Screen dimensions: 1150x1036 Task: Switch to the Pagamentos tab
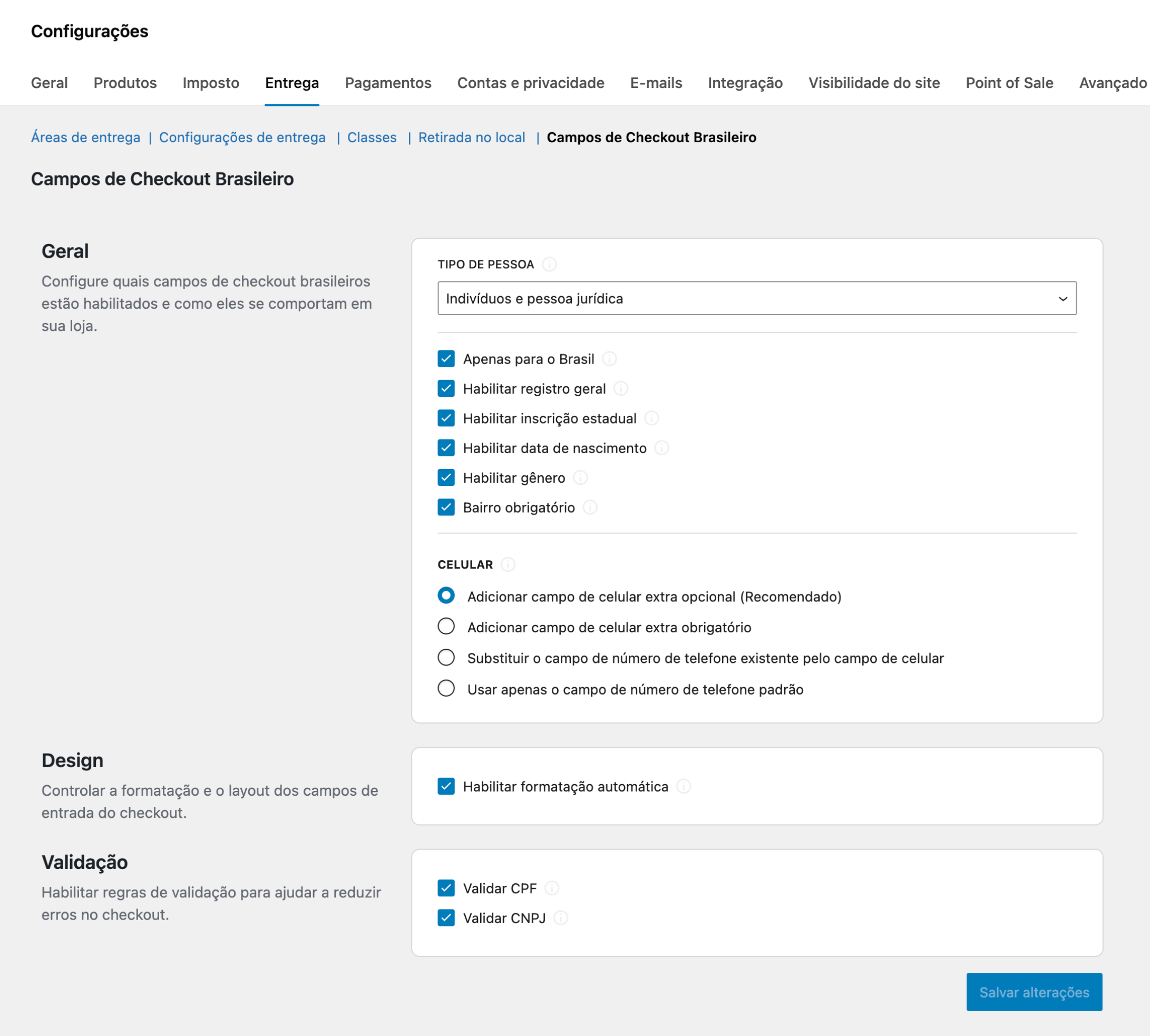coord(388,83)
